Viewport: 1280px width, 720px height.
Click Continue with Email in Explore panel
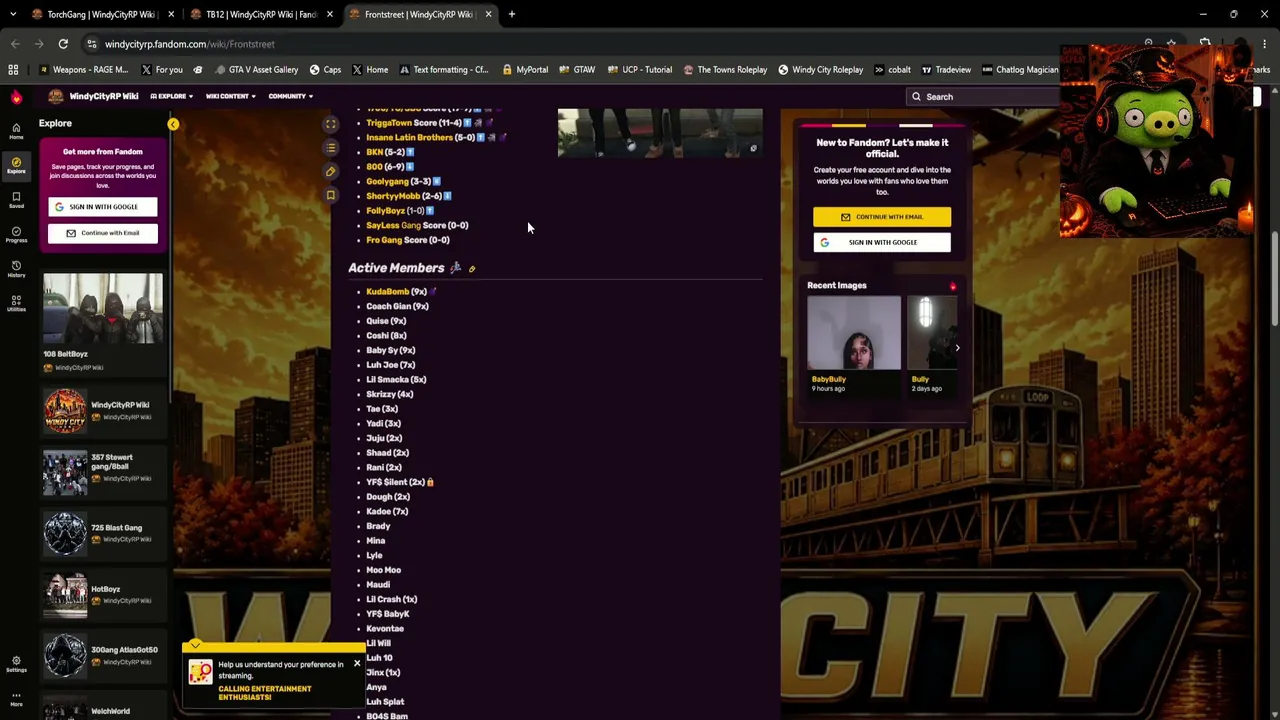coord(103,233)
